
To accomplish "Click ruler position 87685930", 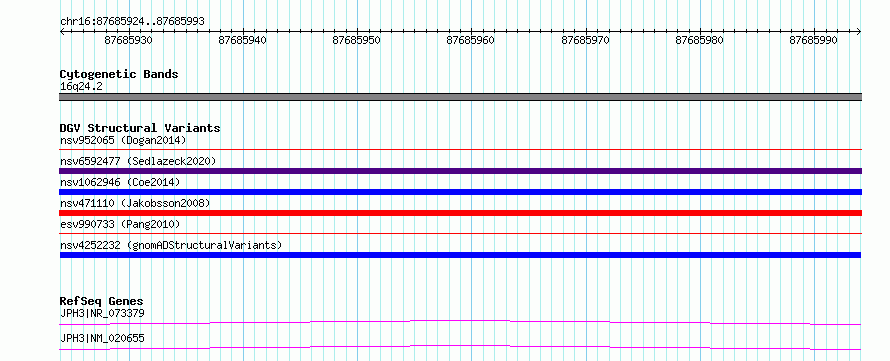I will click(129, 40).
